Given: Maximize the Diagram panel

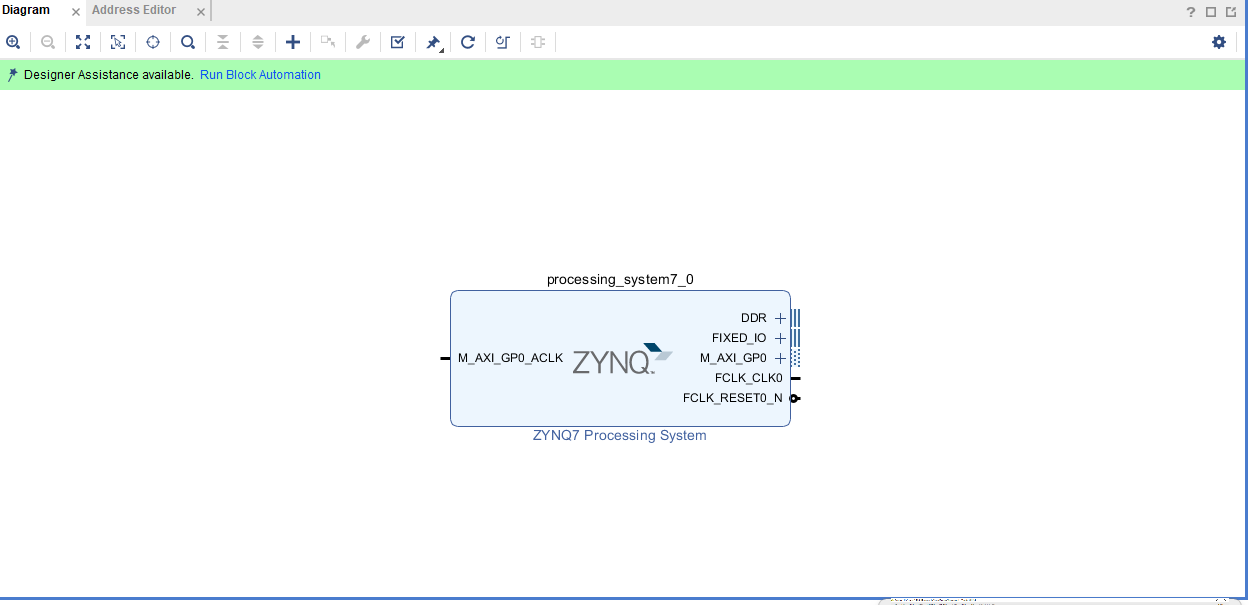Looking at the screenshot, I should [x=1211, y=12].
